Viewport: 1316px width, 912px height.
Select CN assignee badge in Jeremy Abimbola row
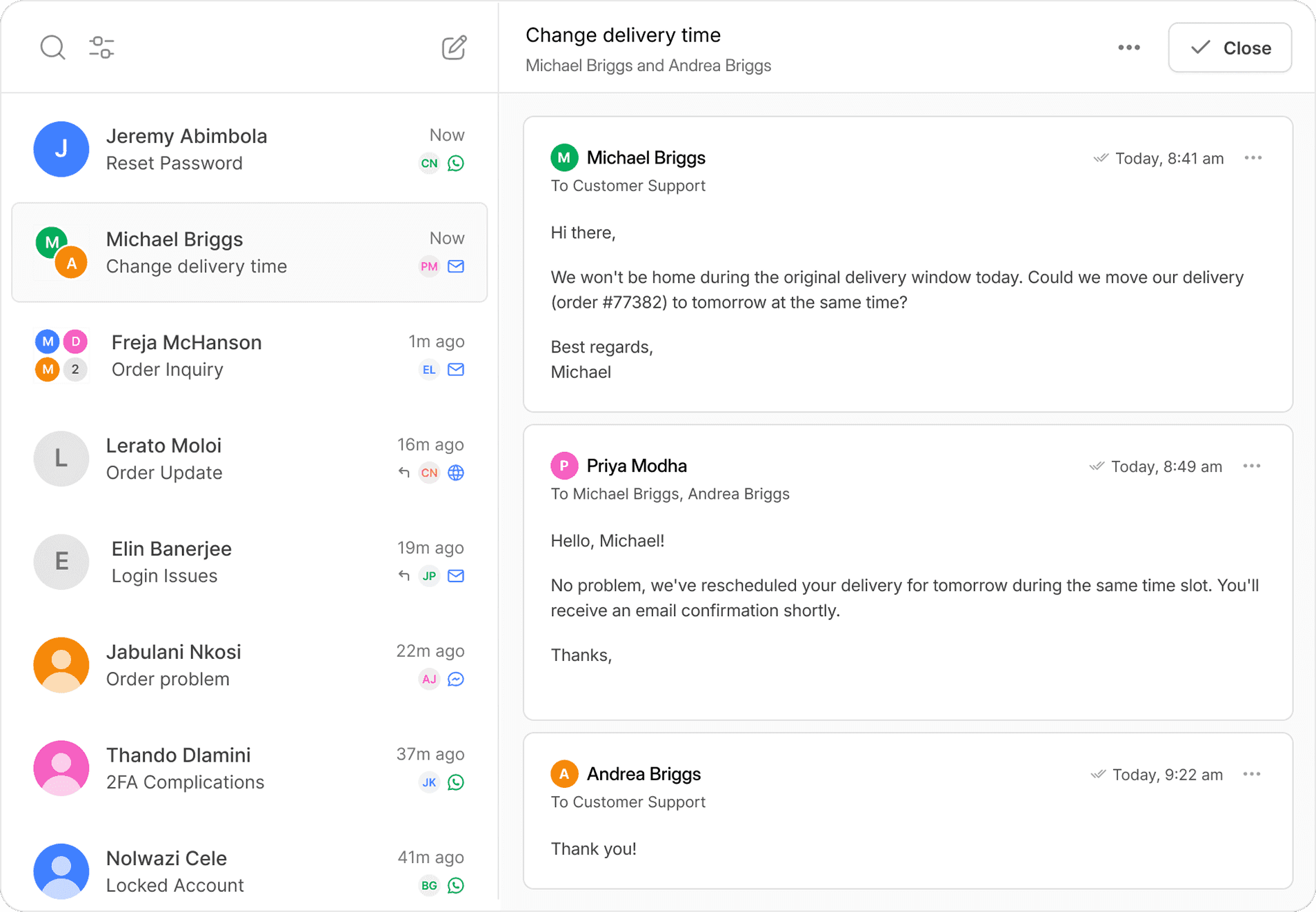[x=429, y=163]
